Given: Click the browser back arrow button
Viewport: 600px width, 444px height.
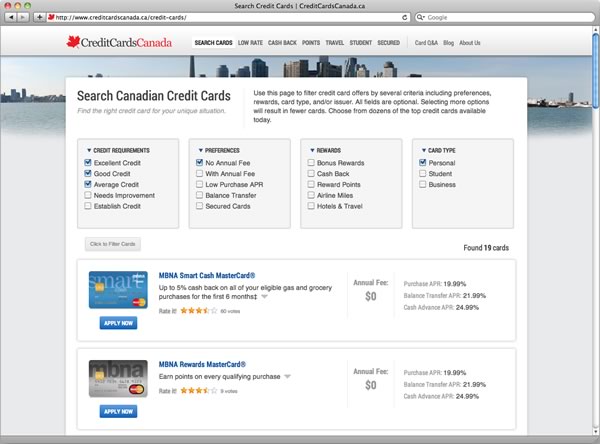Looking at the screenshot, I should pyautogui.click(x=11, y=17).
